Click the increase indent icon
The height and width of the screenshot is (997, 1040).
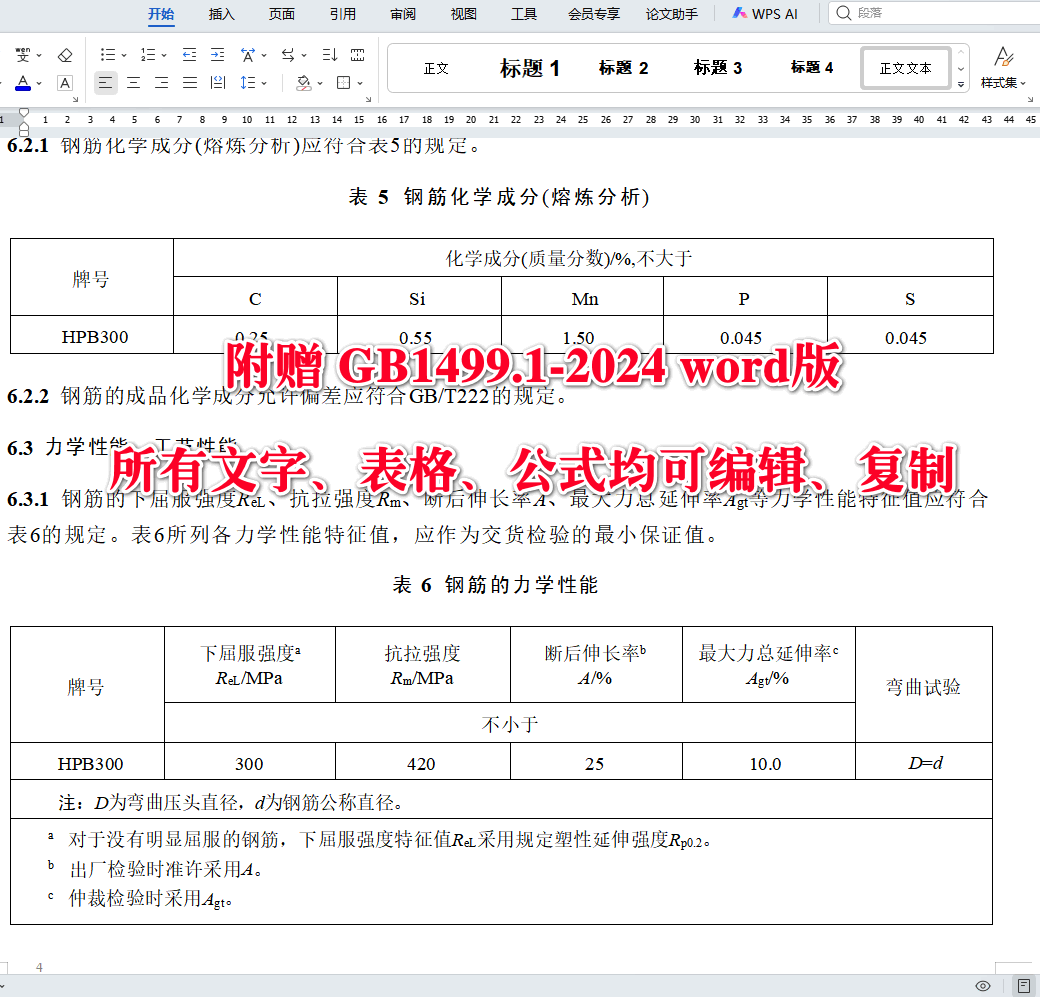pos(218,55)
